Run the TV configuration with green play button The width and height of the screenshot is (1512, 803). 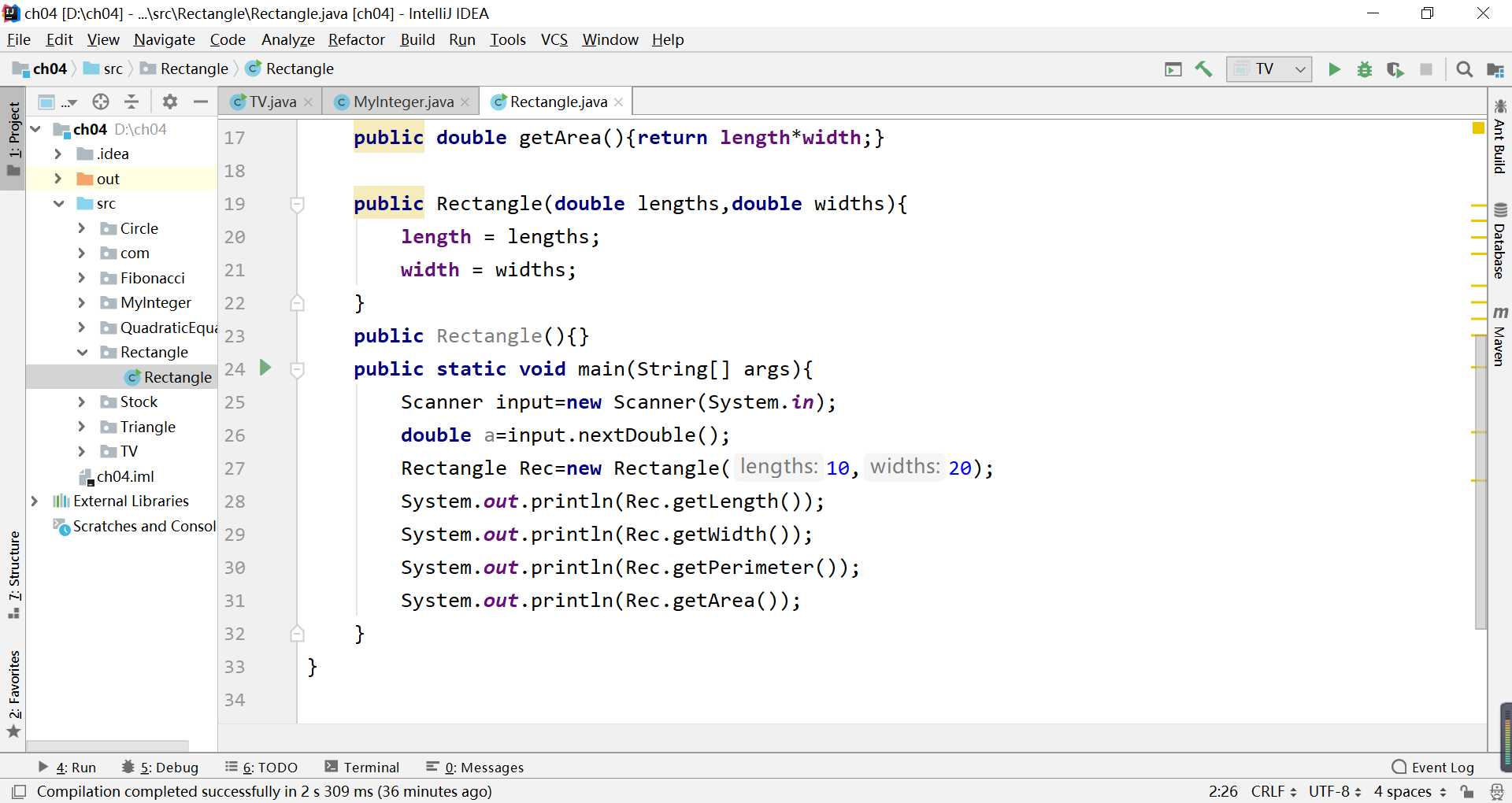[1334, 69]
